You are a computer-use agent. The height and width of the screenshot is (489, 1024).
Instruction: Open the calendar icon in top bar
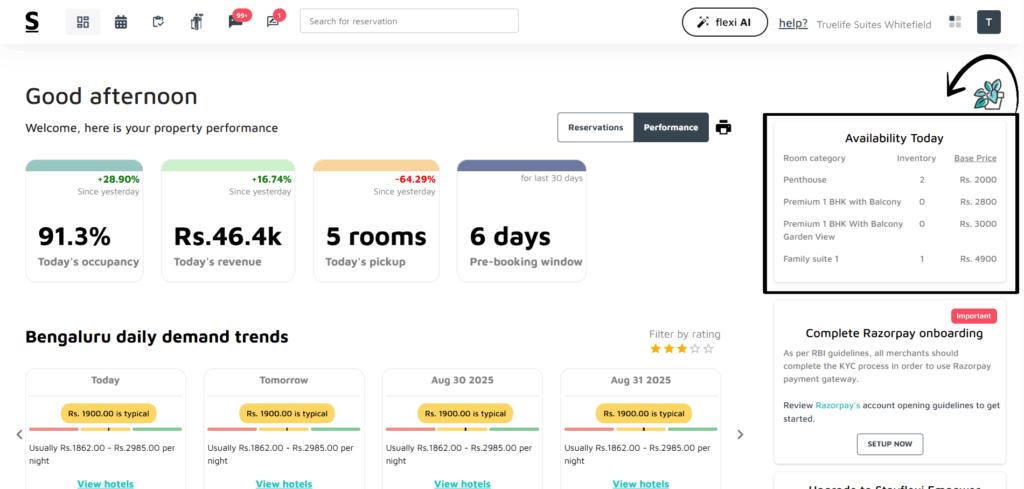point(121,22)
